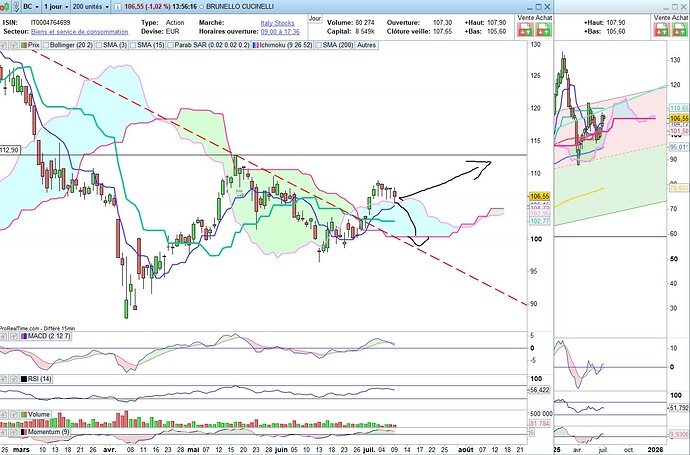Toggle the Parab SAR indicator checkbox

pyautogui.click(x=170, y=45)
